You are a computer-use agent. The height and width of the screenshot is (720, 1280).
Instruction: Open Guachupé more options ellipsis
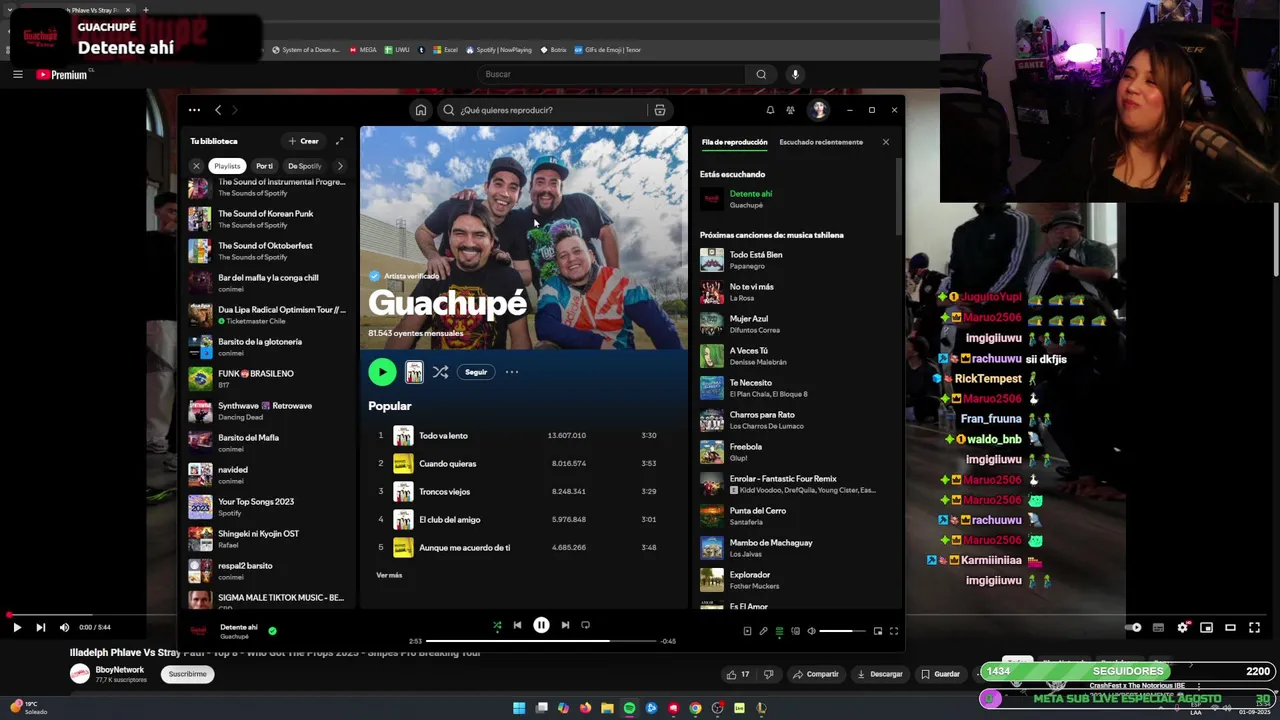[x=512, y=372]
